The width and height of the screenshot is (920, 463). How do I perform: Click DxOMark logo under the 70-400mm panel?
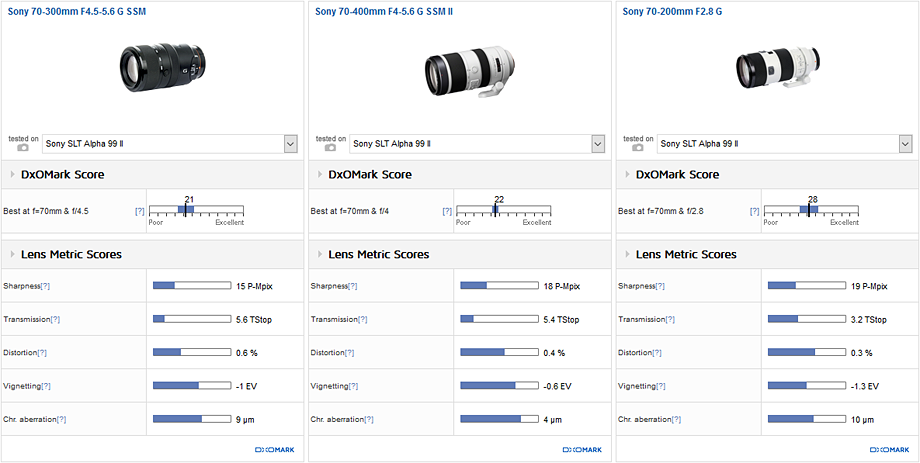point(582,450)
